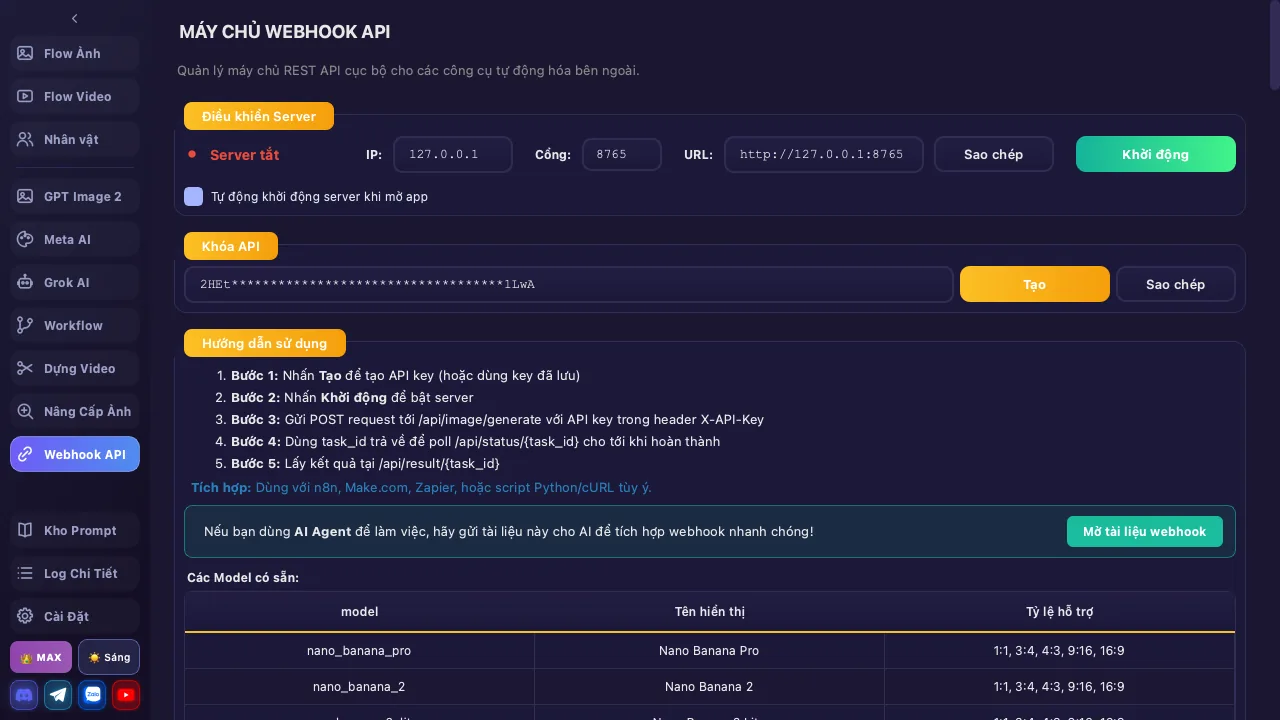Open the Flow Video section
The width and height of the screenshot is (1280, 720).
(75, 97)
